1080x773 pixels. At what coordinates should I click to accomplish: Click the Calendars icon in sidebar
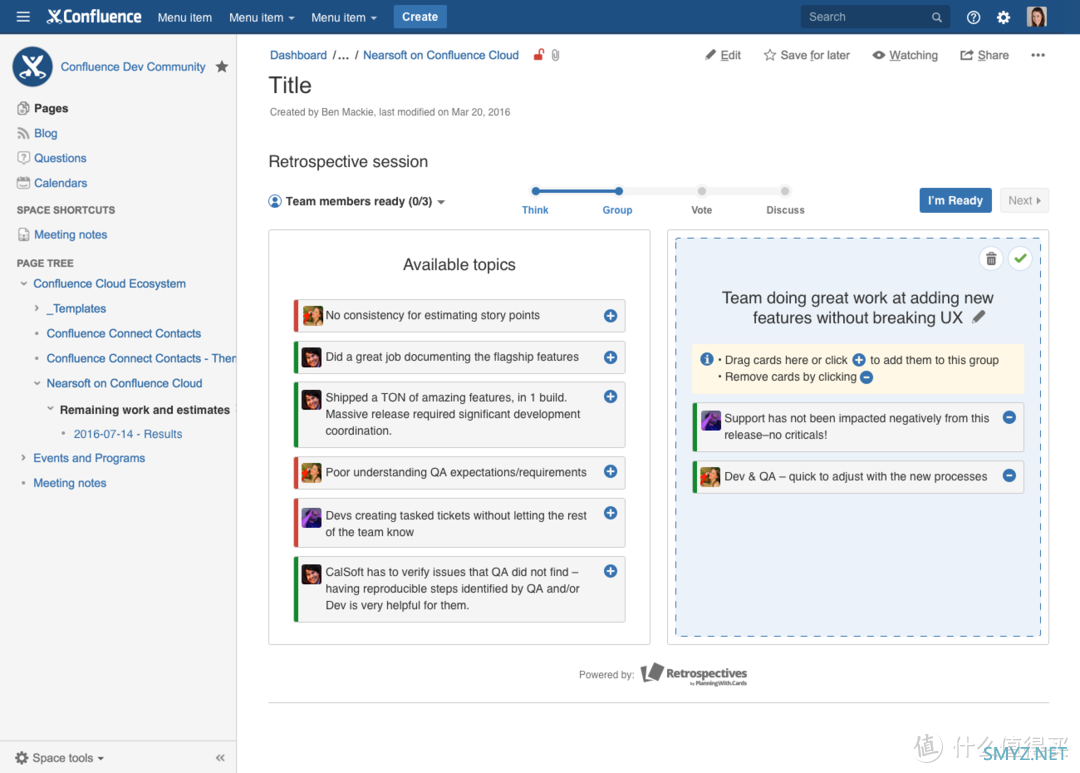pyautogui.click(x=23, y=183)
